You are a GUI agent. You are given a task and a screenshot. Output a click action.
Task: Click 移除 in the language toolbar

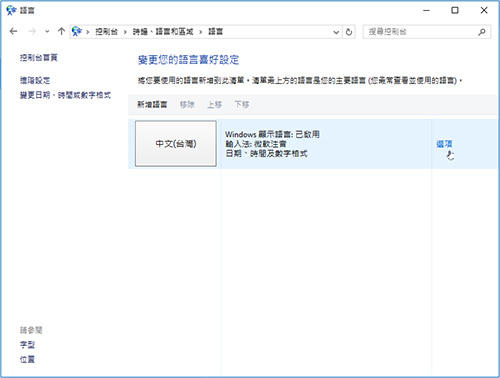coord(187,105)
